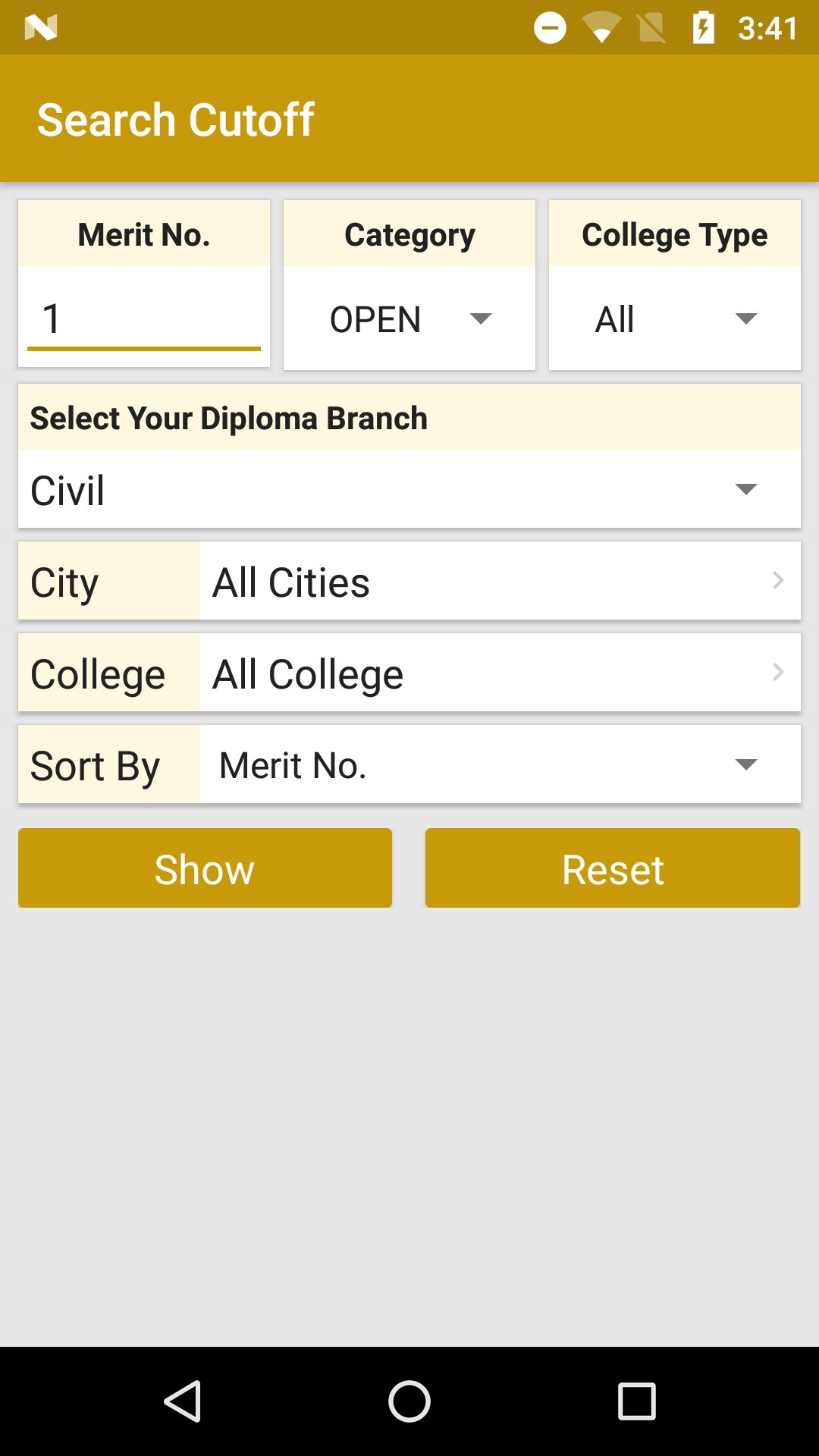Tap the Android back navigation icon
The height and width of the screenshot is (1456, 819).
[x=183, y=1401]
